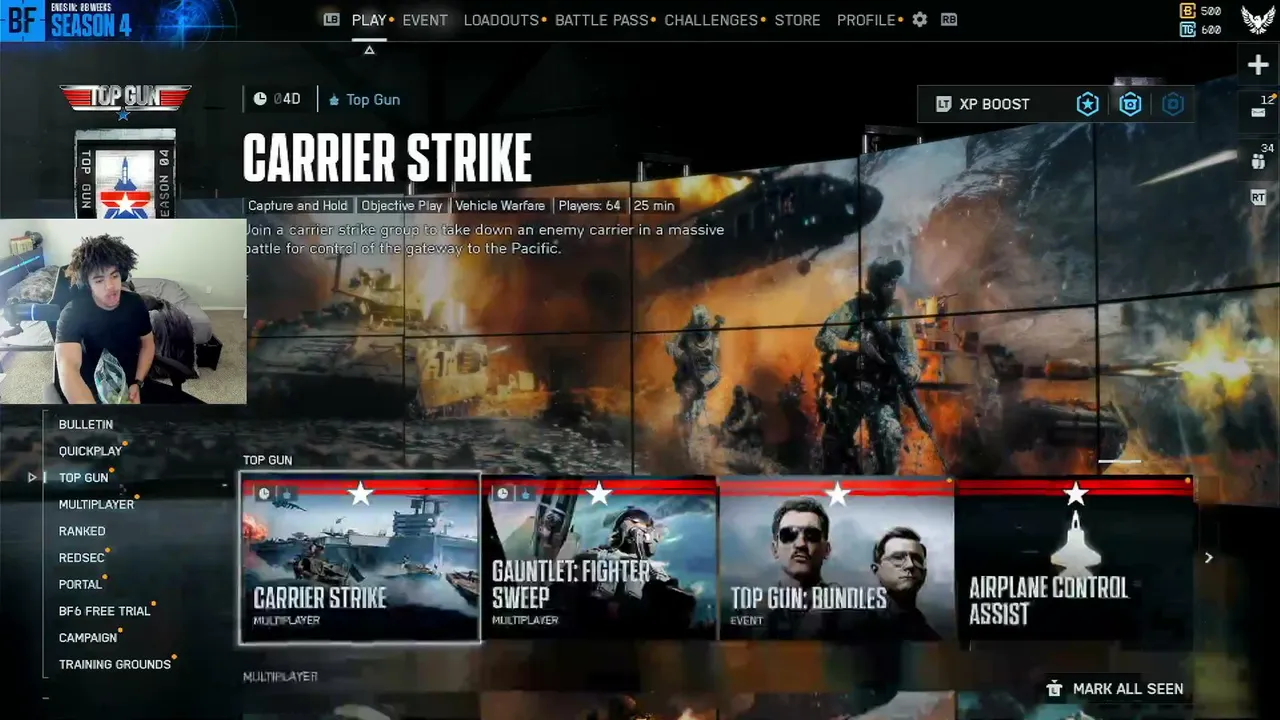Viewport: 1280px width, 720px height.
Task: Click the plus icon to add party
Action: pos(1258,65)
